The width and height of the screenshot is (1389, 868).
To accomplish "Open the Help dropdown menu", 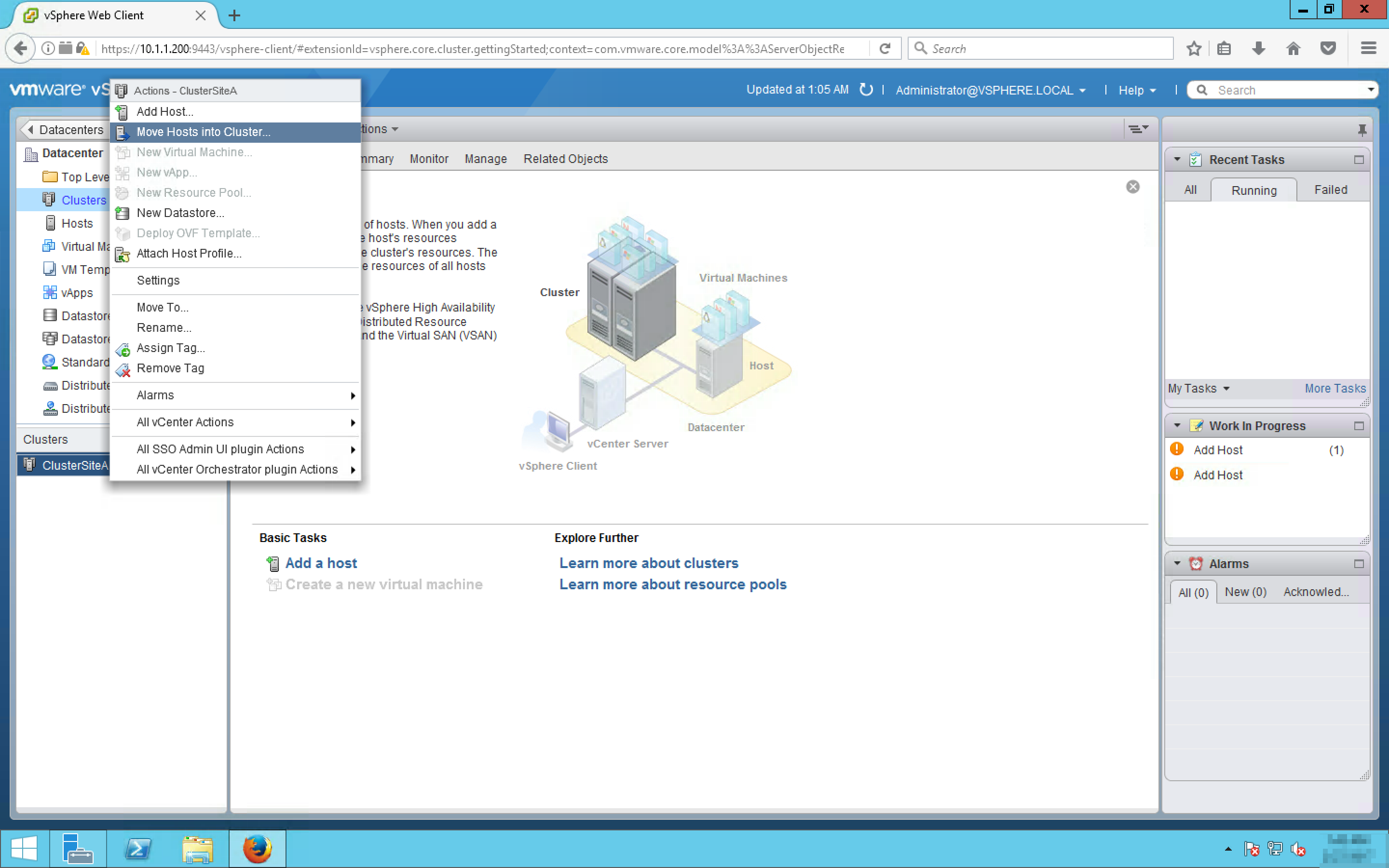I will [1136, 91].
